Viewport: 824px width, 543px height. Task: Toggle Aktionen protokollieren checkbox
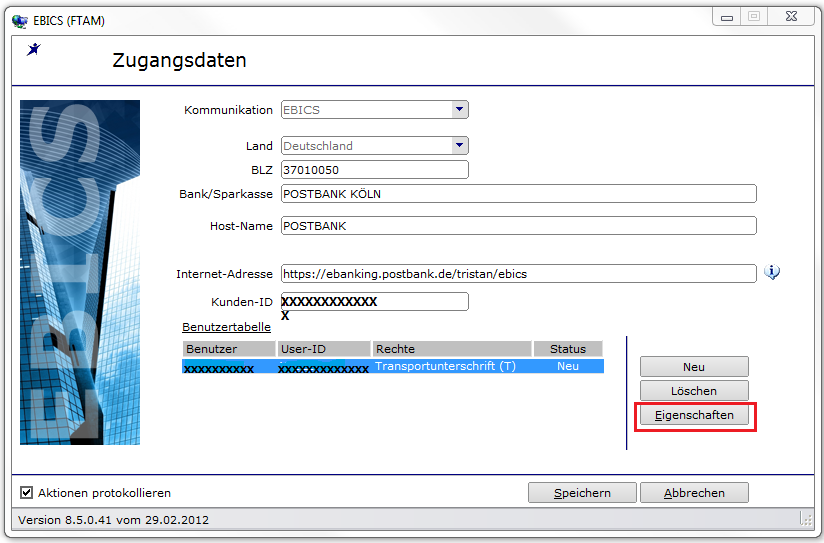[x=26, y=493]
